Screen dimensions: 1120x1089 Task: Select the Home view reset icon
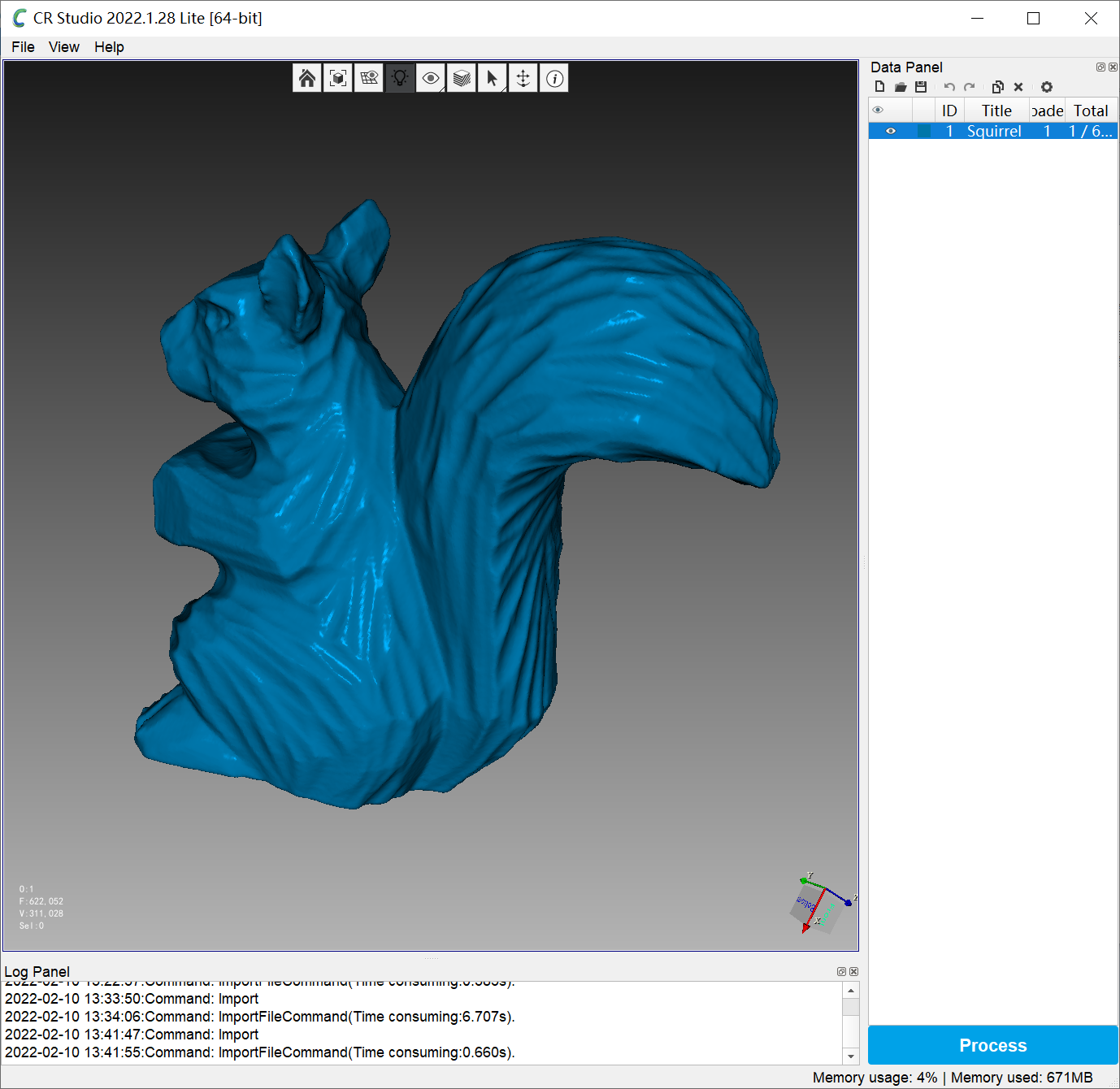[x=306, y=77]
